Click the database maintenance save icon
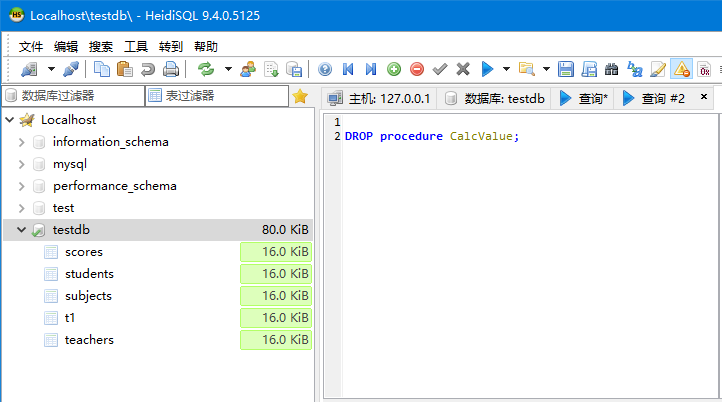The width and height of the screenshot is (722, 402). [294, 70]
